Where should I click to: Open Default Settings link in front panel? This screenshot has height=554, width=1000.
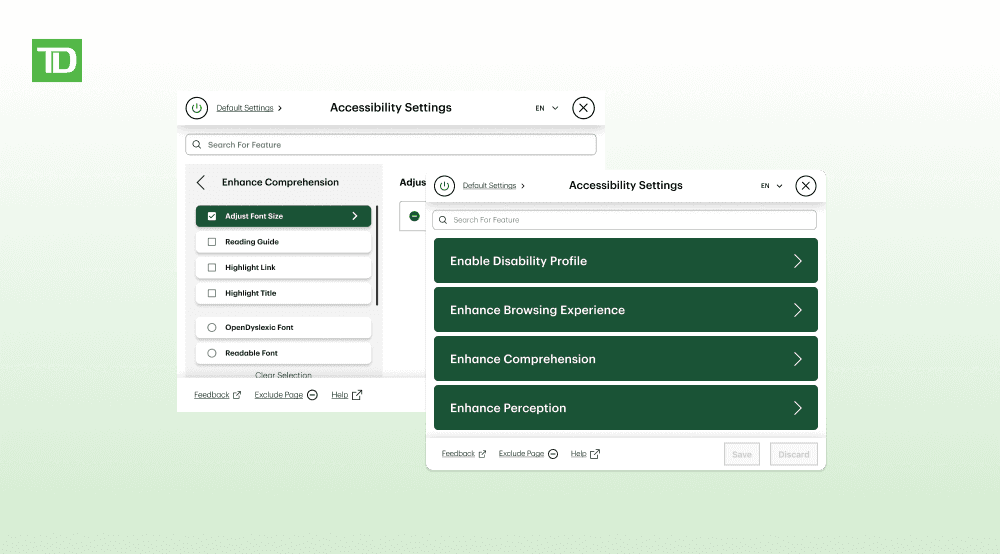point(489,186)
